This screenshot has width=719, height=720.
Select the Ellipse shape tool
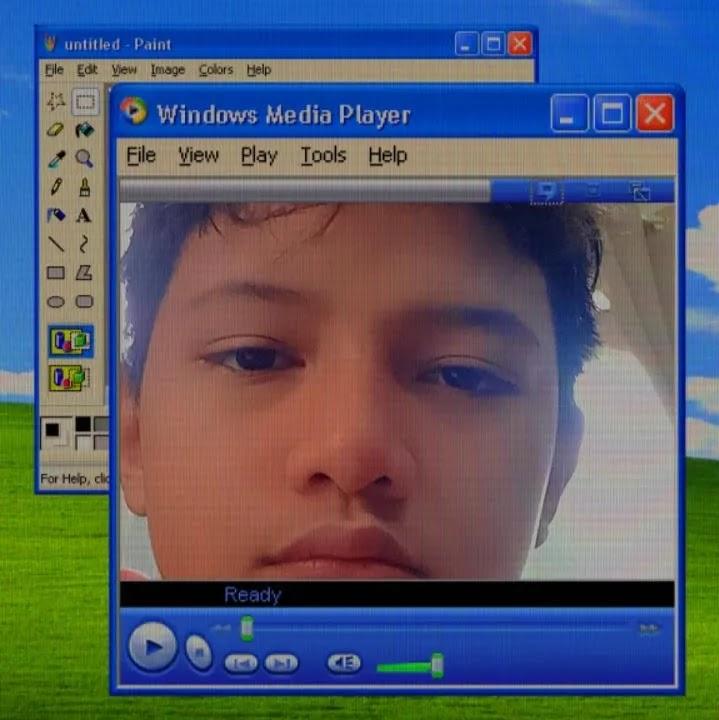pyautogui.click(x=56, y=301)
